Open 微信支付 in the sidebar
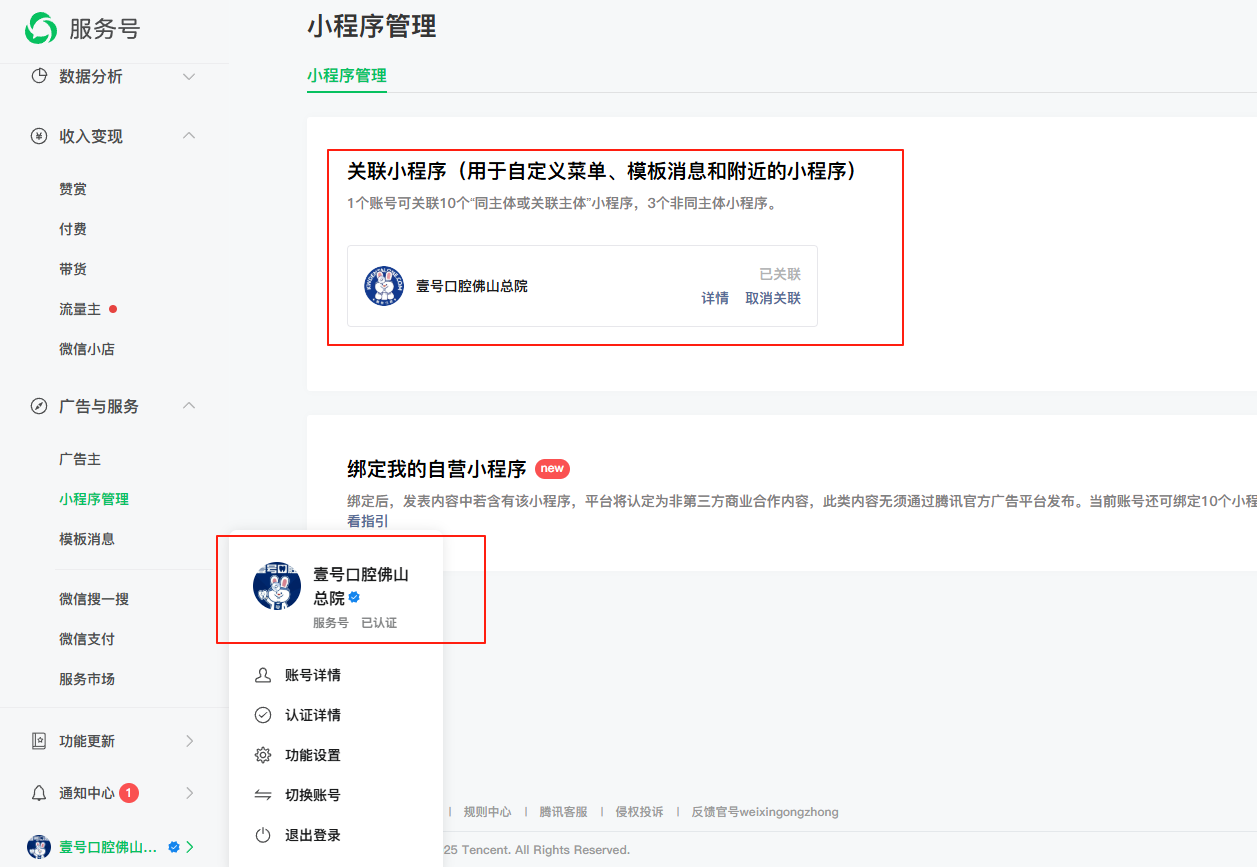The image size is (1257, 867). pyautogui.click(x=87, y=639)
